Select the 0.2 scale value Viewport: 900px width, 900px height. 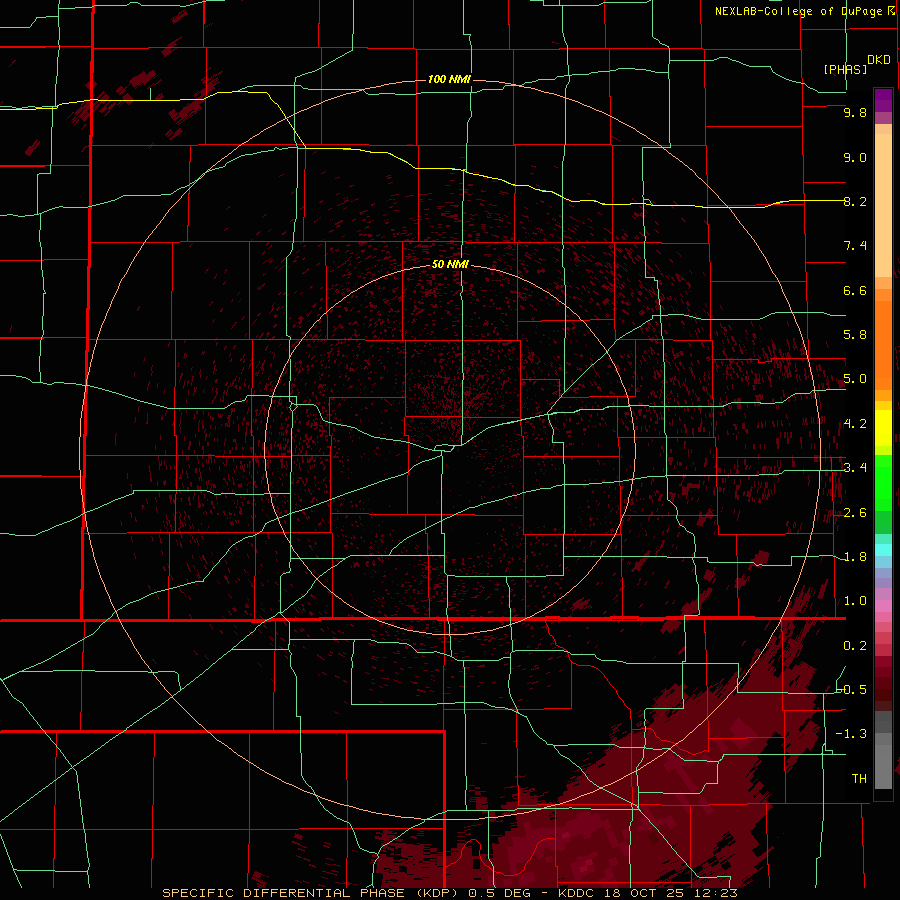855,646
